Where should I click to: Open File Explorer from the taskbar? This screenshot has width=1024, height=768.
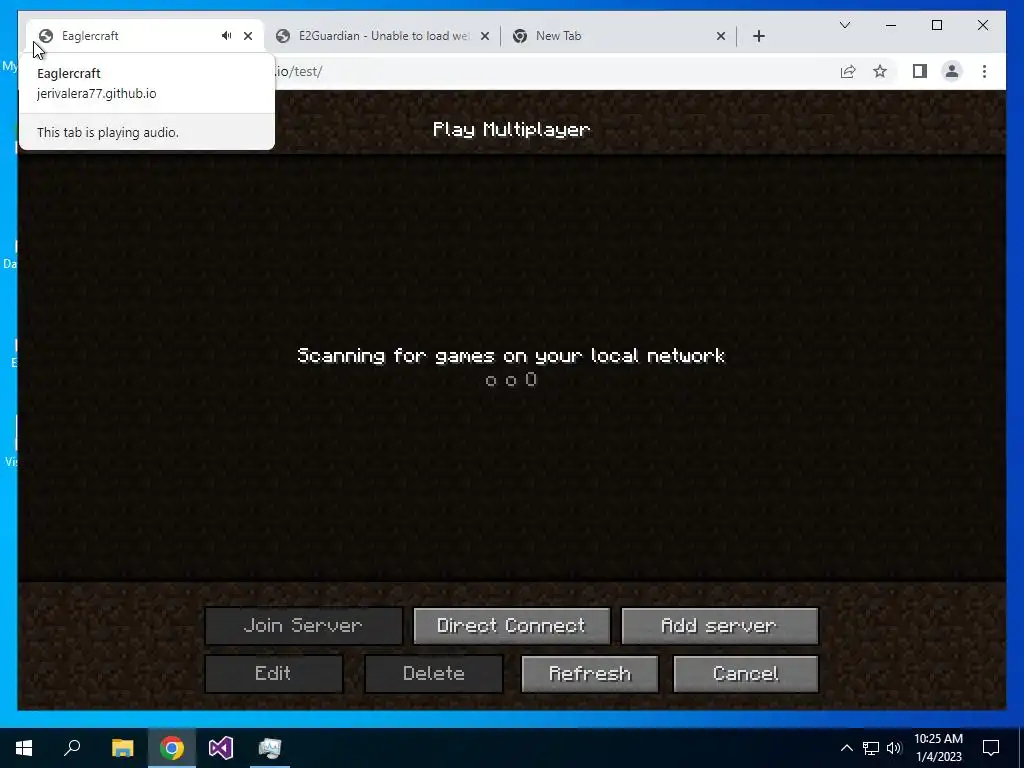pyautogui.click(x=122, y=748)
